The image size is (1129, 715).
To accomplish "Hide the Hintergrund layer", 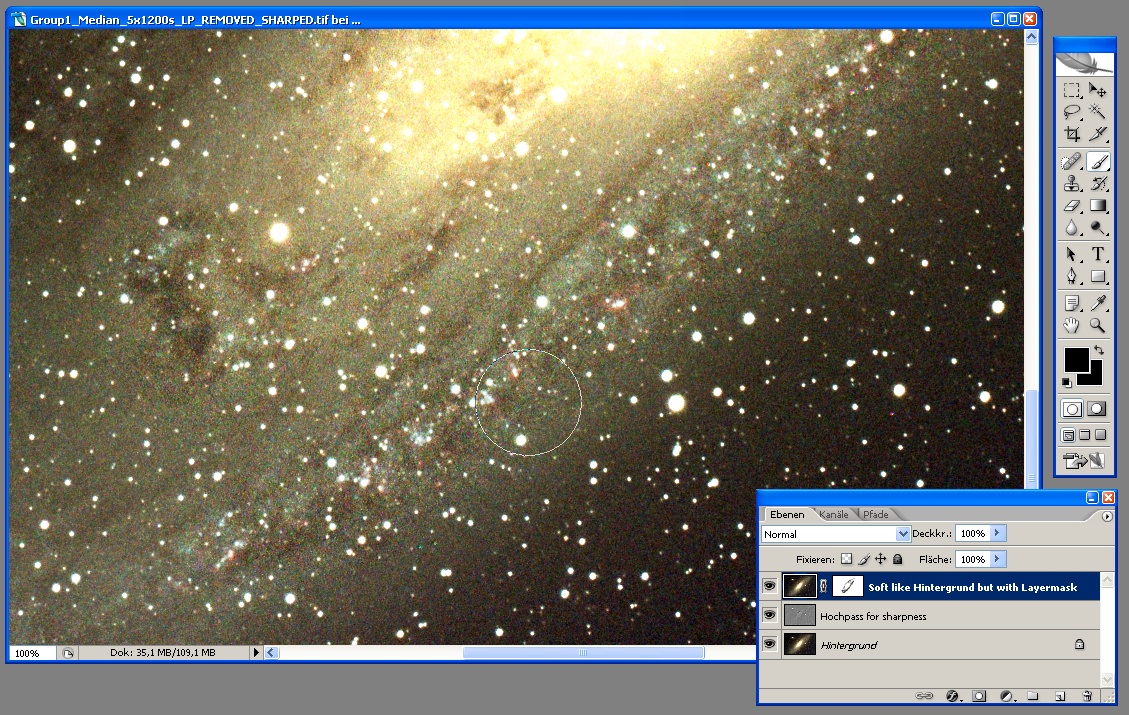I will (x=770, y=644).
